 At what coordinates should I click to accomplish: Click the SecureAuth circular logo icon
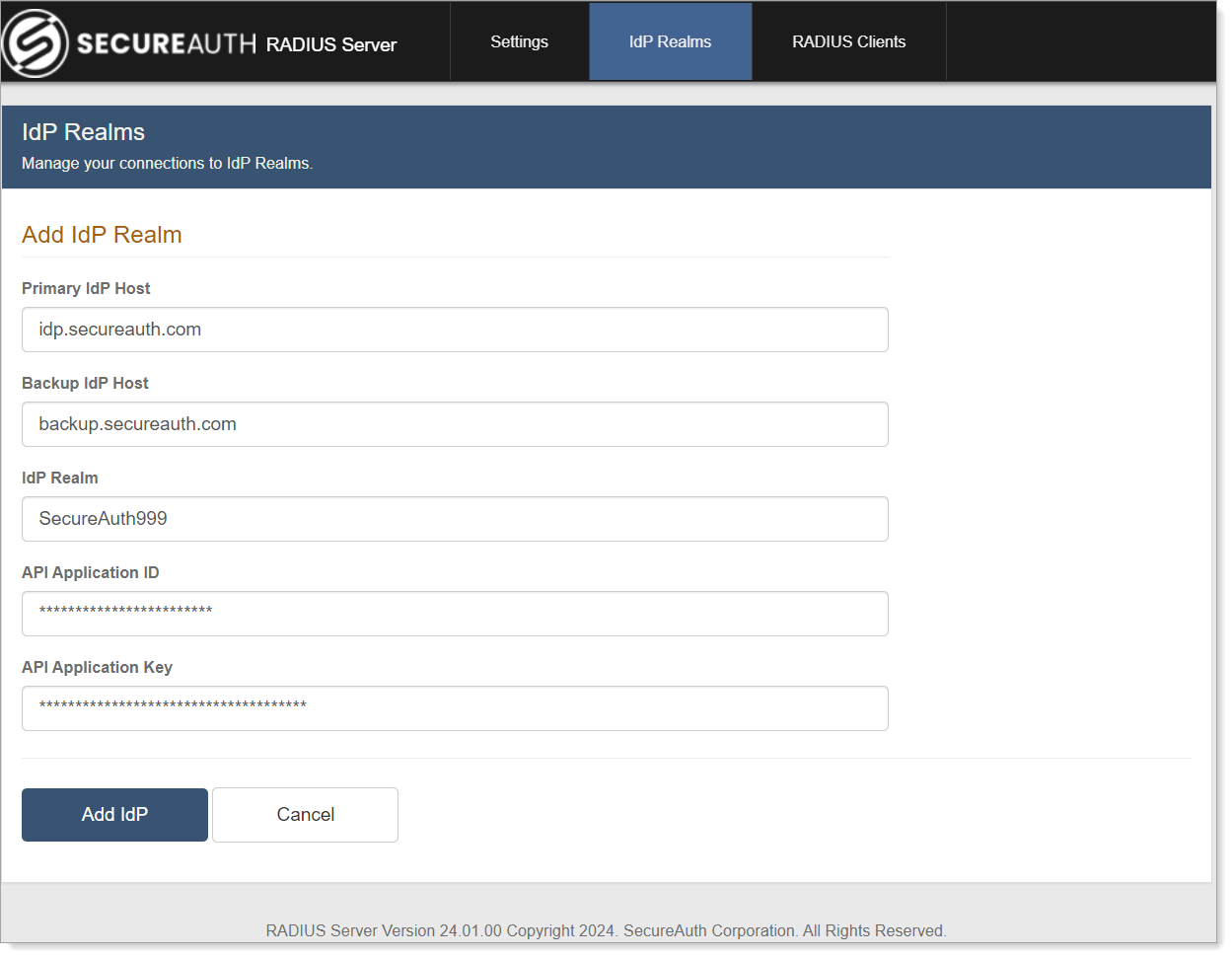[36, 43]
